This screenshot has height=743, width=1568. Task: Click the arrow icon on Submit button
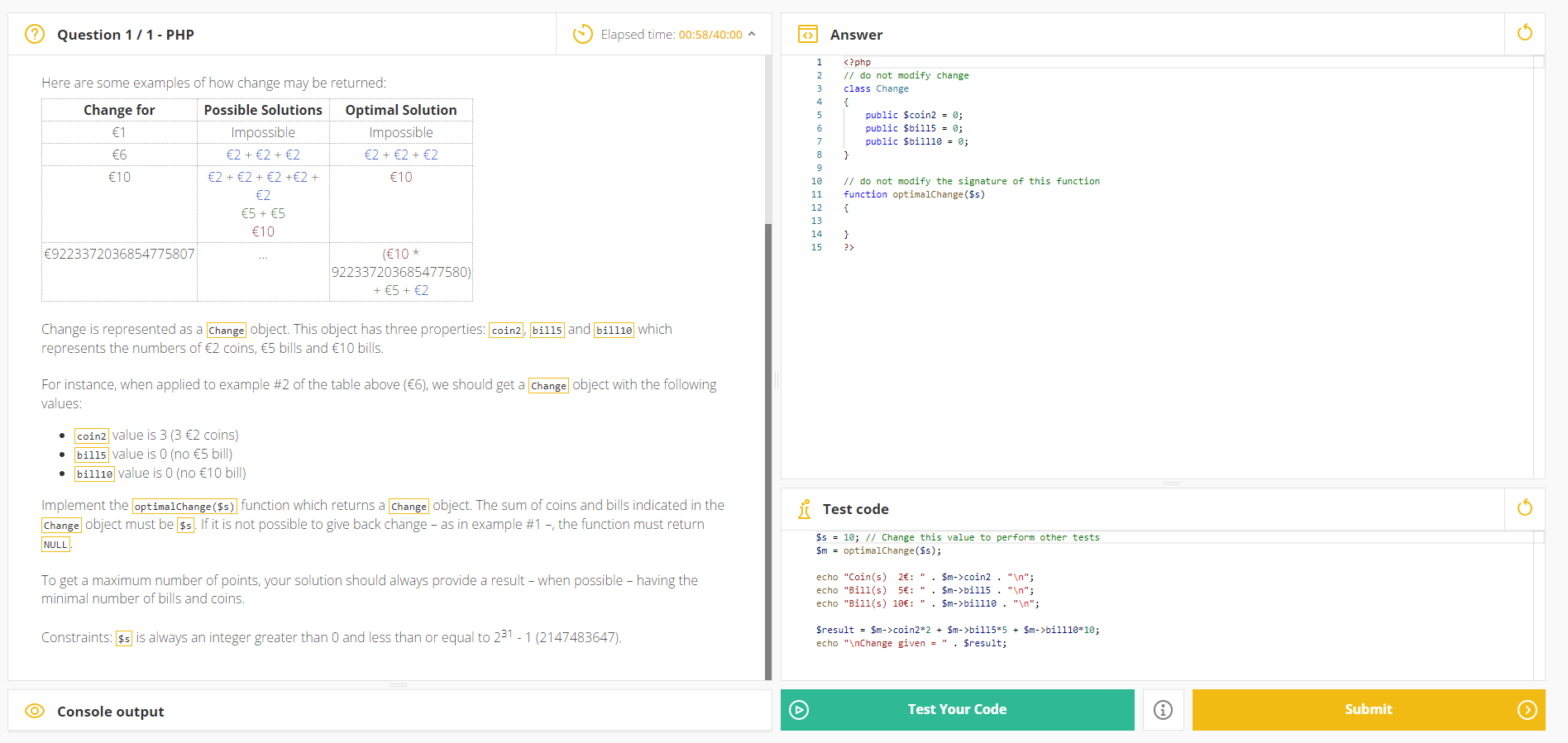click(x=1527, y=709)
